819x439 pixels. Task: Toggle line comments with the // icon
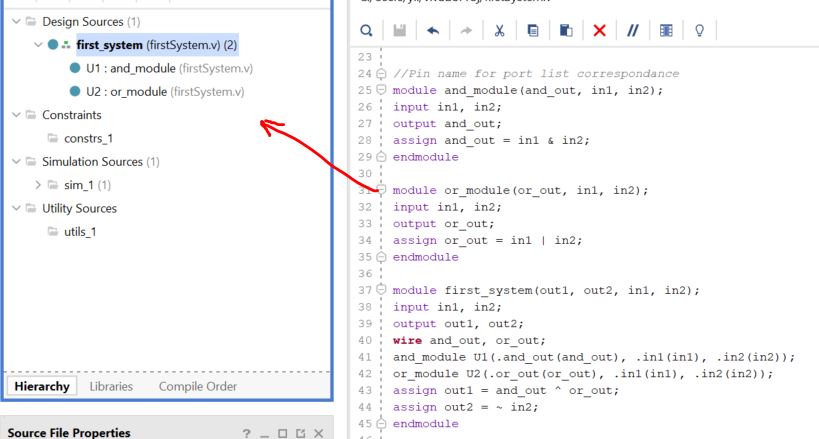click(x=632, y=31)
